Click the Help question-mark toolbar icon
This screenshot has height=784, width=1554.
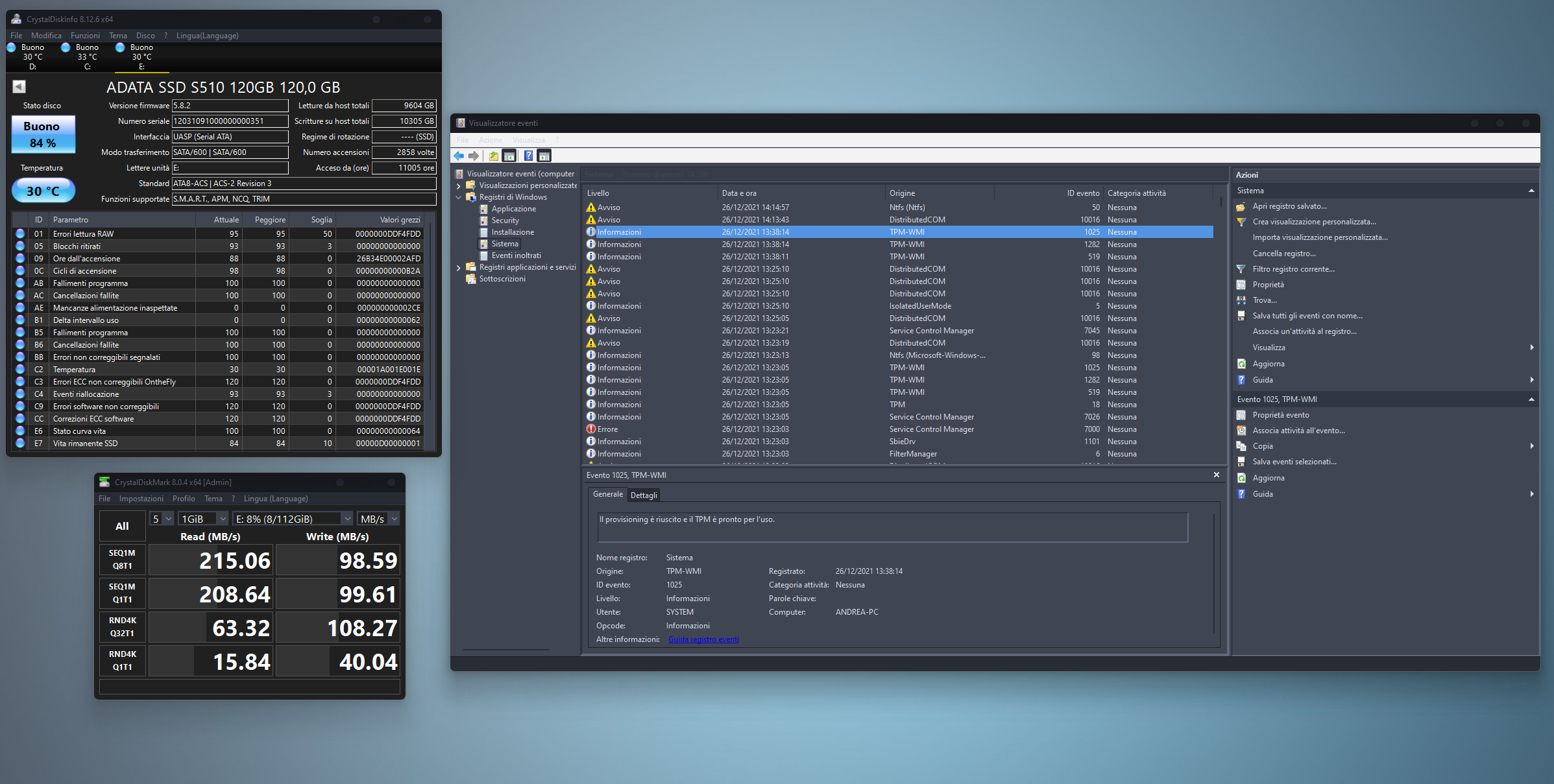pyautogui.click(x=528, y=156)
